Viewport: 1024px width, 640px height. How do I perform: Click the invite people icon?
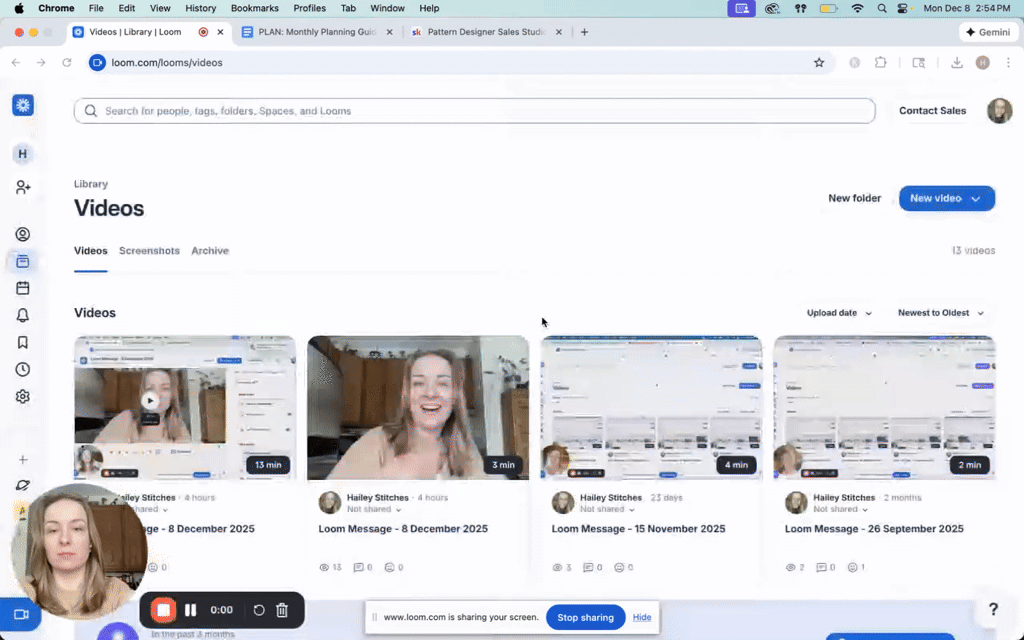(x=23, y=187)
